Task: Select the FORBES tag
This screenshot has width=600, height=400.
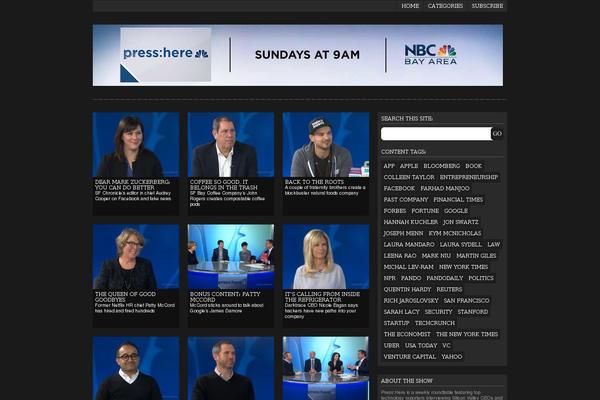Action: tap(395, 211)
